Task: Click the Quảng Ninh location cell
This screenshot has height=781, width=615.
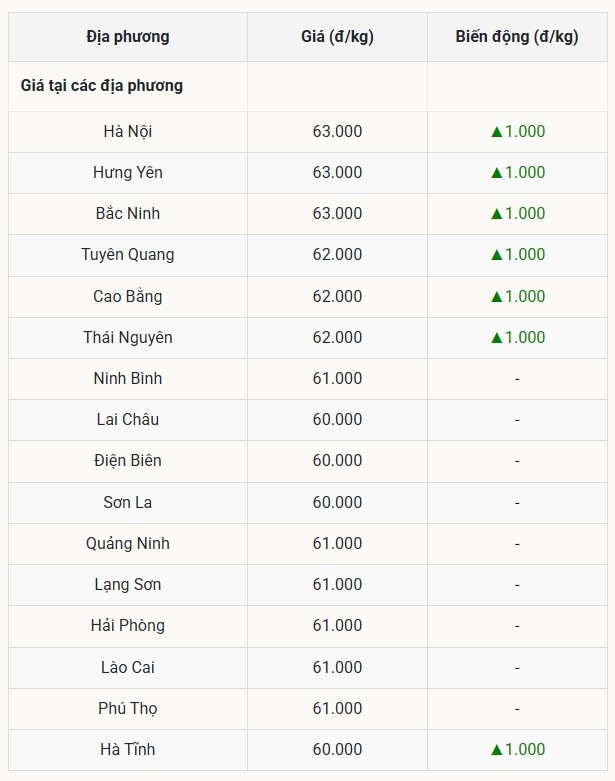Action: (128, 544)
